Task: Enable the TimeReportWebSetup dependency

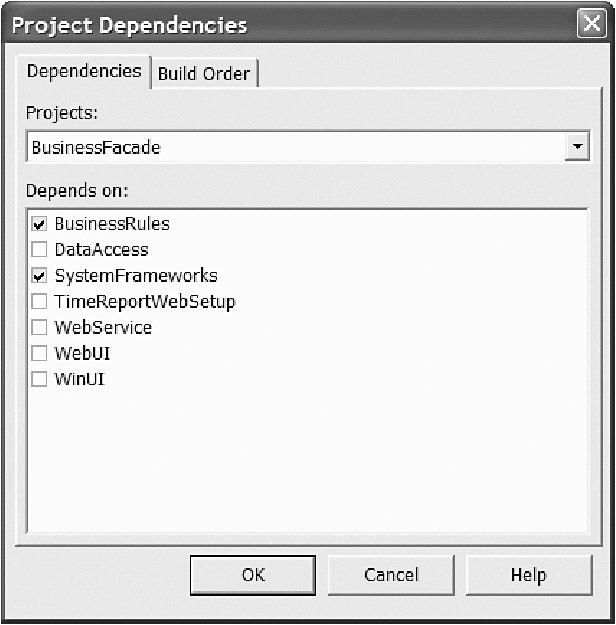Action: point(40,302)
